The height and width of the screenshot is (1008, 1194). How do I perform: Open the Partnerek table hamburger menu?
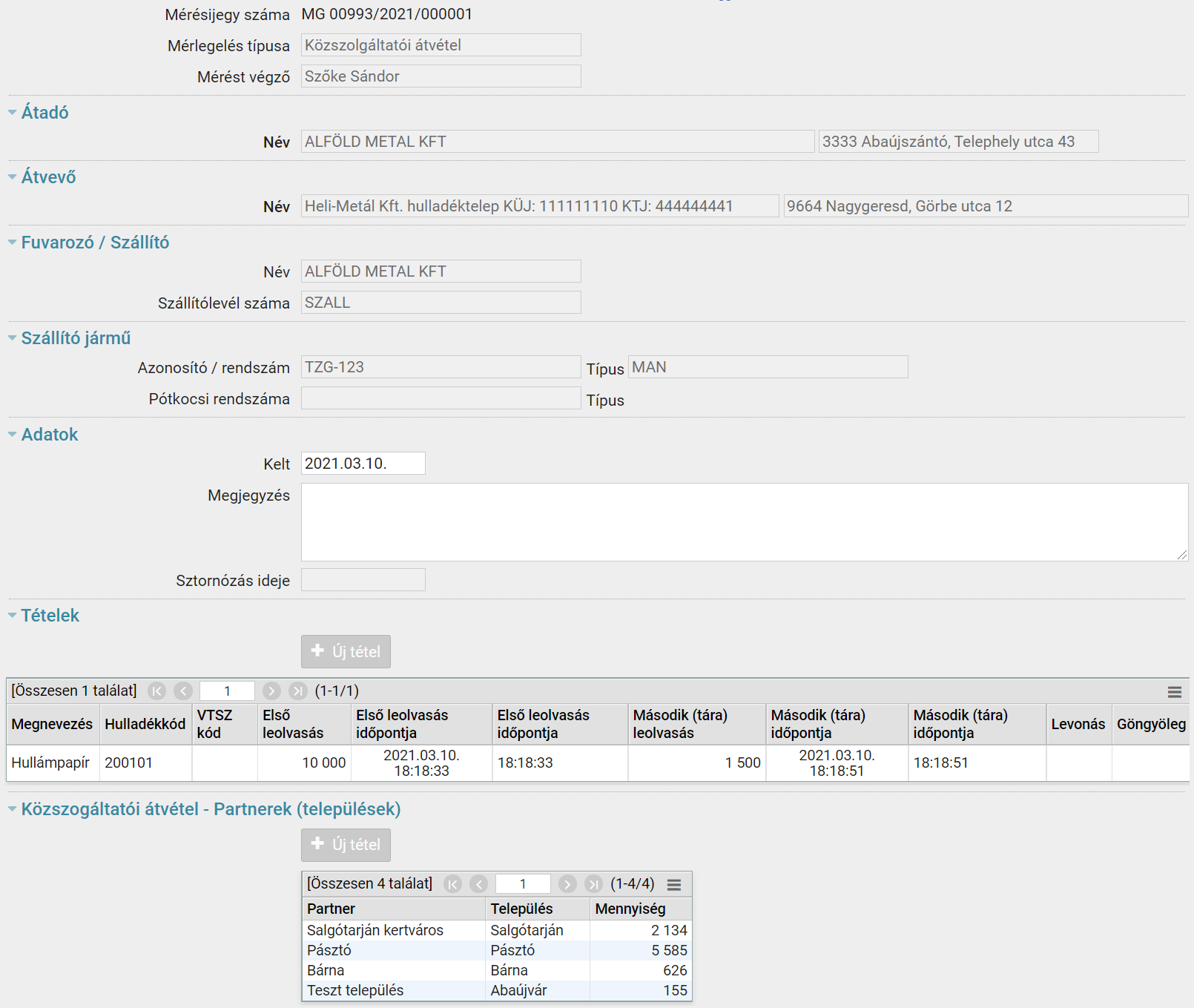tap(674, 885)
